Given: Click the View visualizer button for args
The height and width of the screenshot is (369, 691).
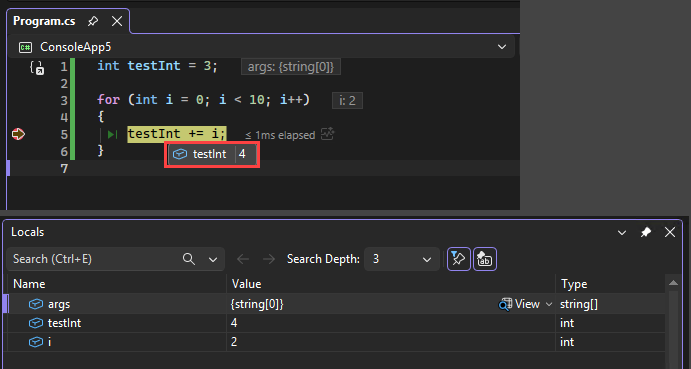Looking at the screenshot, I should pyautogui.click(x=520, y=304).
